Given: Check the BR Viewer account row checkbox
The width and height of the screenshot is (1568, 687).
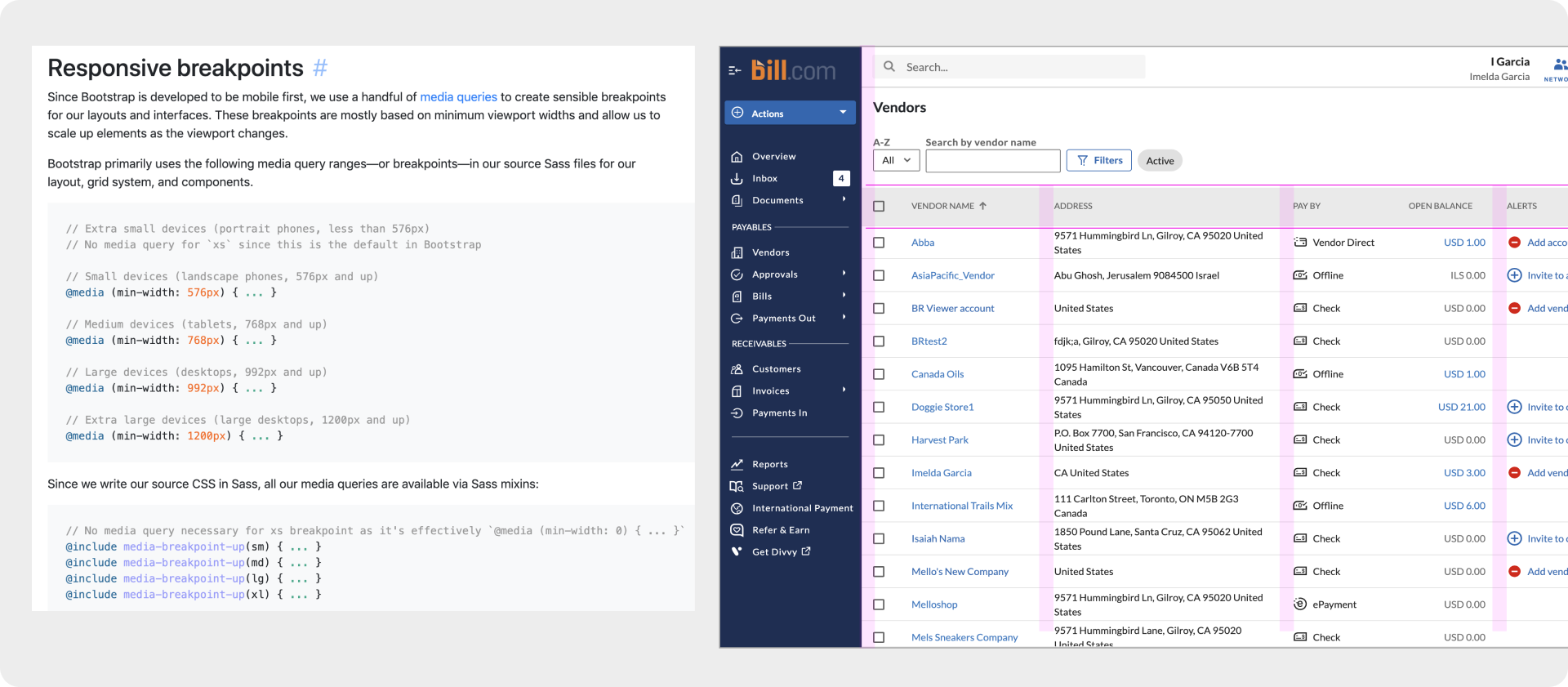Looking at the screenshot, I should pos(879,308).
